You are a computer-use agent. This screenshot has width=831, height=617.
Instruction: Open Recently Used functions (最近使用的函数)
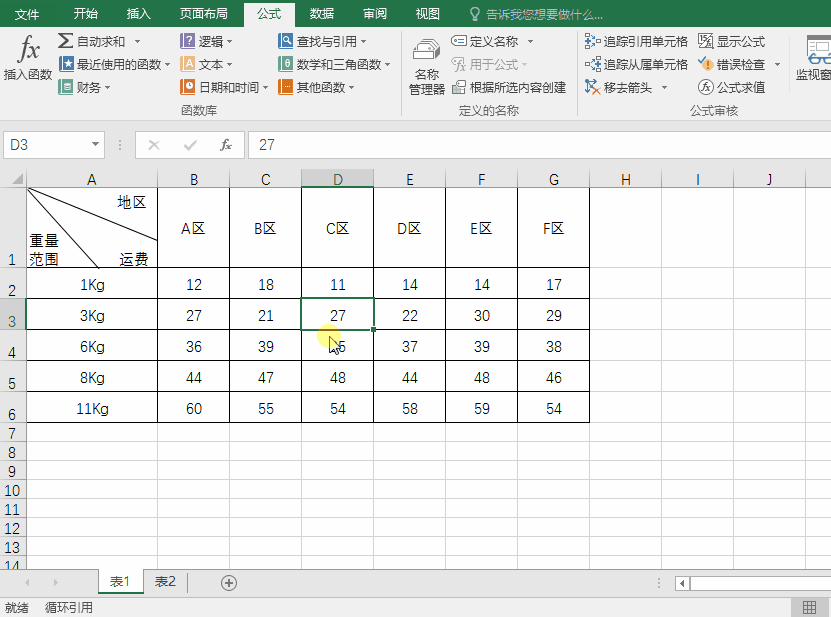[x=114, y=64]
